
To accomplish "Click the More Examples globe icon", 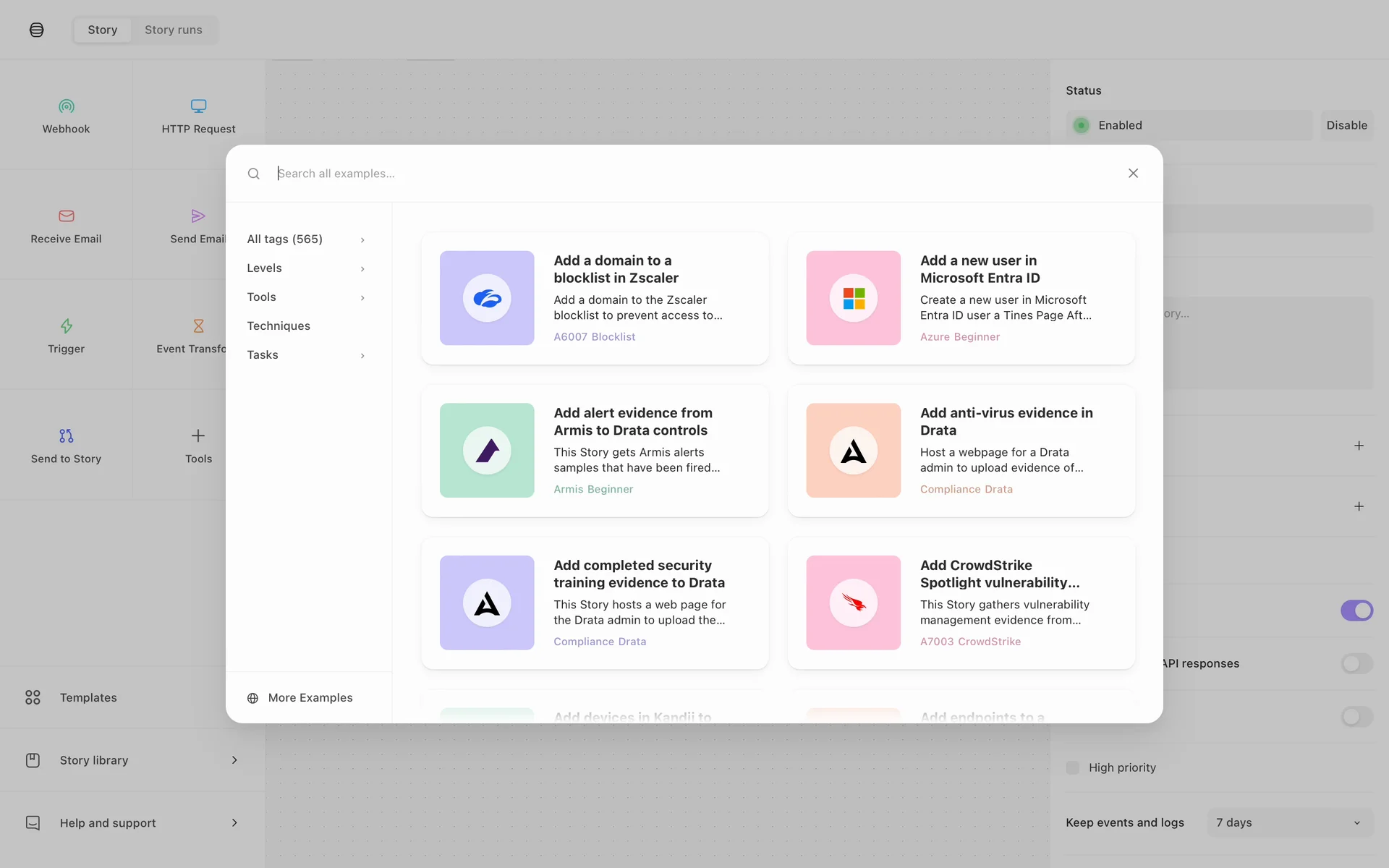I will pos(252,698).
